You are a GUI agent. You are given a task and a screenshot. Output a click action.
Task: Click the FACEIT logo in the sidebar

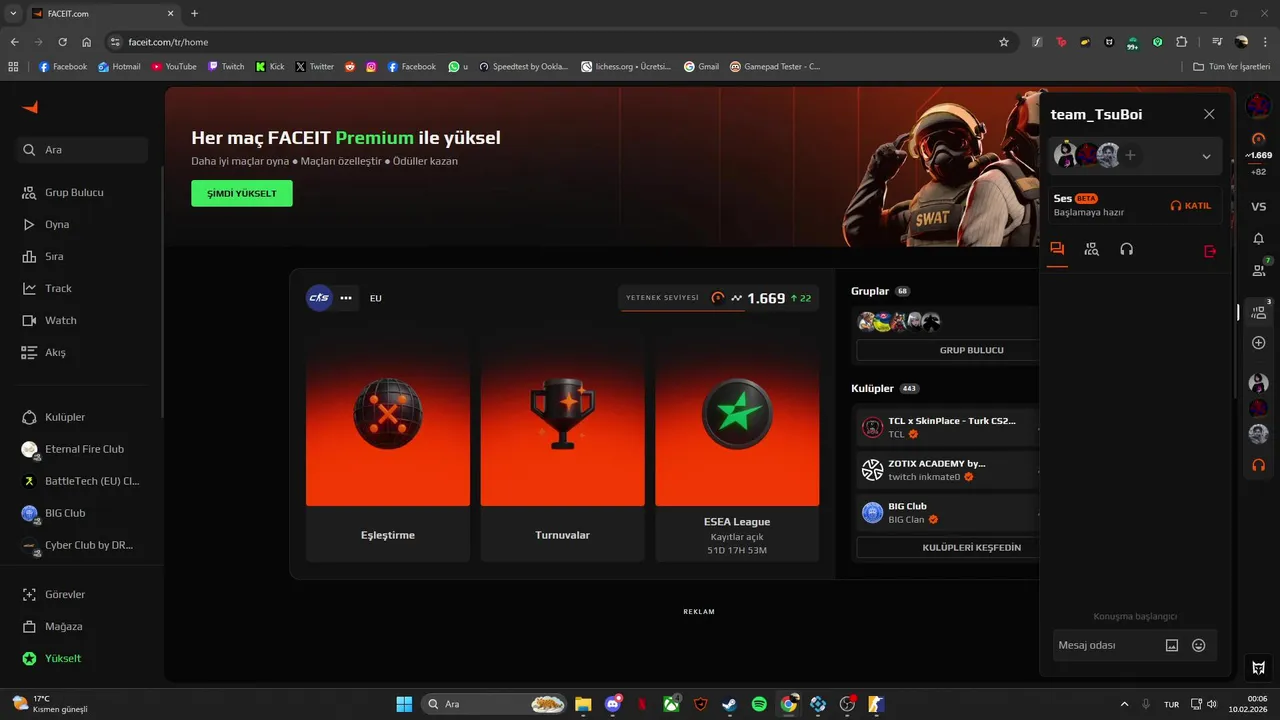coord(30,108)
